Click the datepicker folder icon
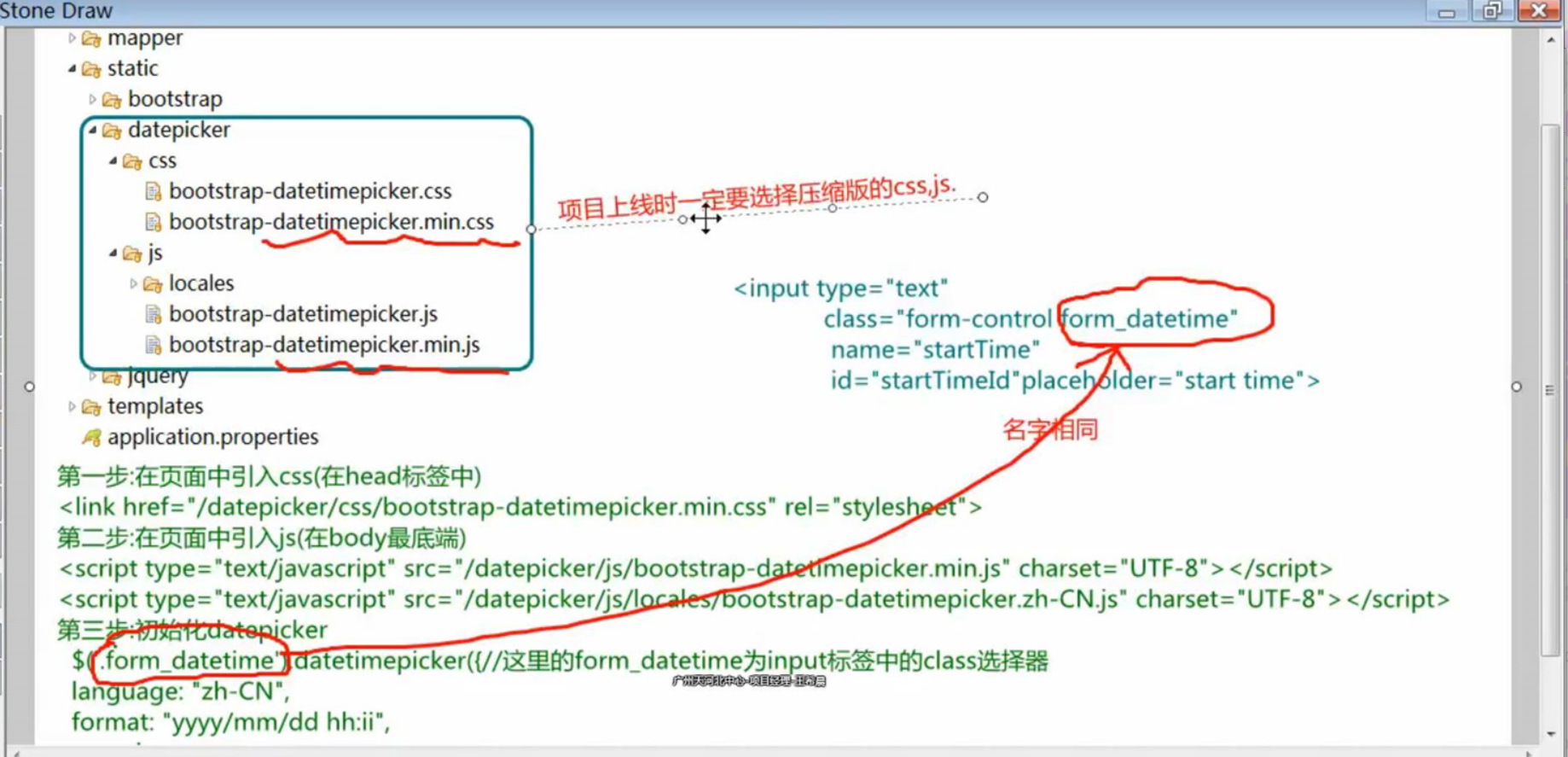Image resolution: width=1568 pixels, height=757 pixels. pyautogui.click(x=112, y=131)
